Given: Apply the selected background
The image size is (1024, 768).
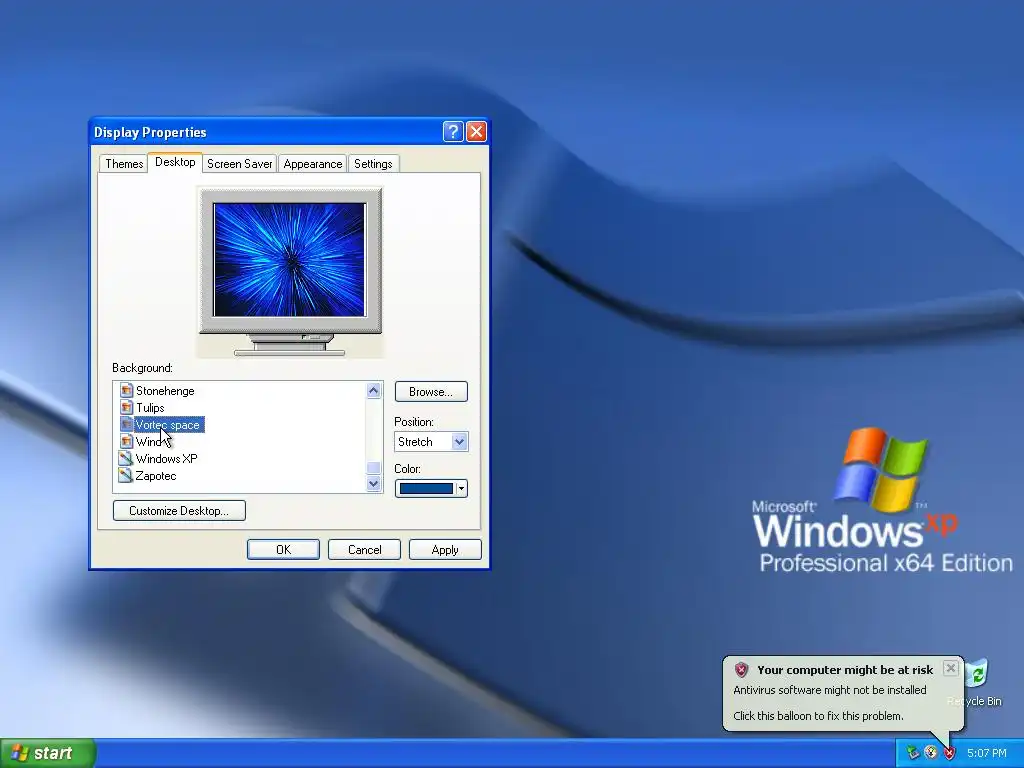Looking at the screenshot, I should pos(445,550).
